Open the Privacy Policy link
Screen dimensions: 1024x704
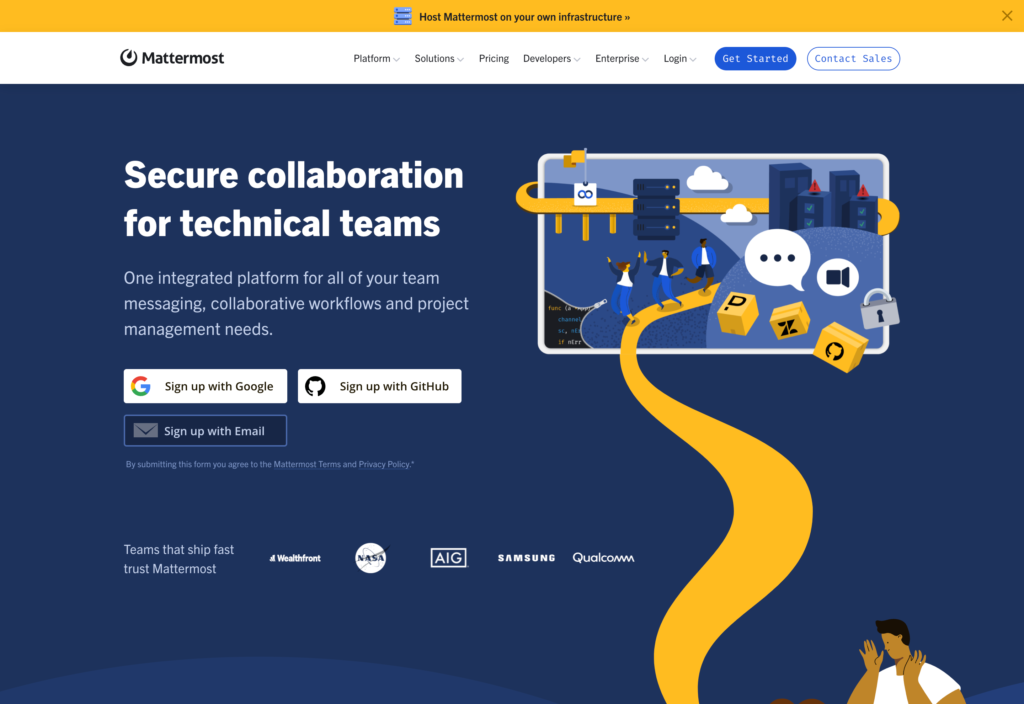pos(384,464)
